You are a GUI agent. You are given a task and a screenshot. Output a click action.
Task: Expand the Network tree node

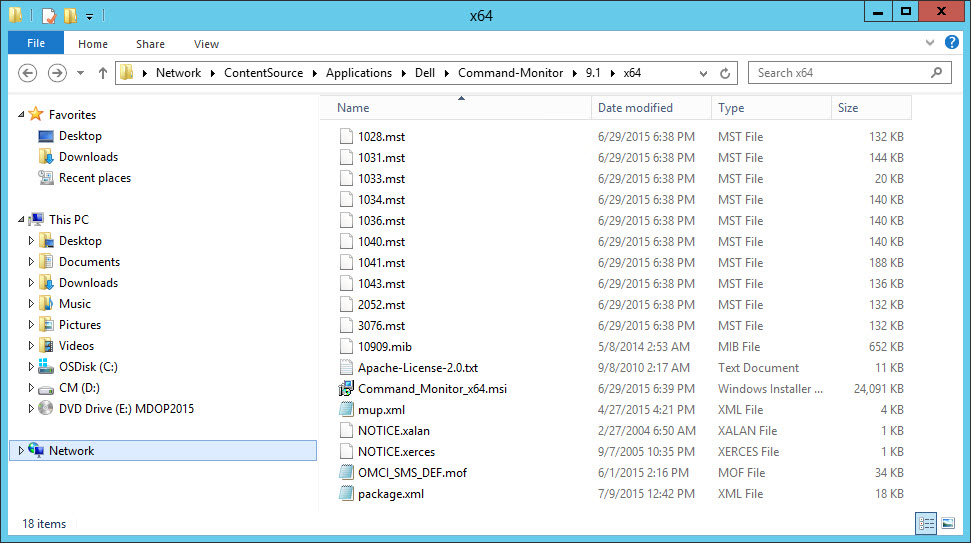tap(22, 451)
